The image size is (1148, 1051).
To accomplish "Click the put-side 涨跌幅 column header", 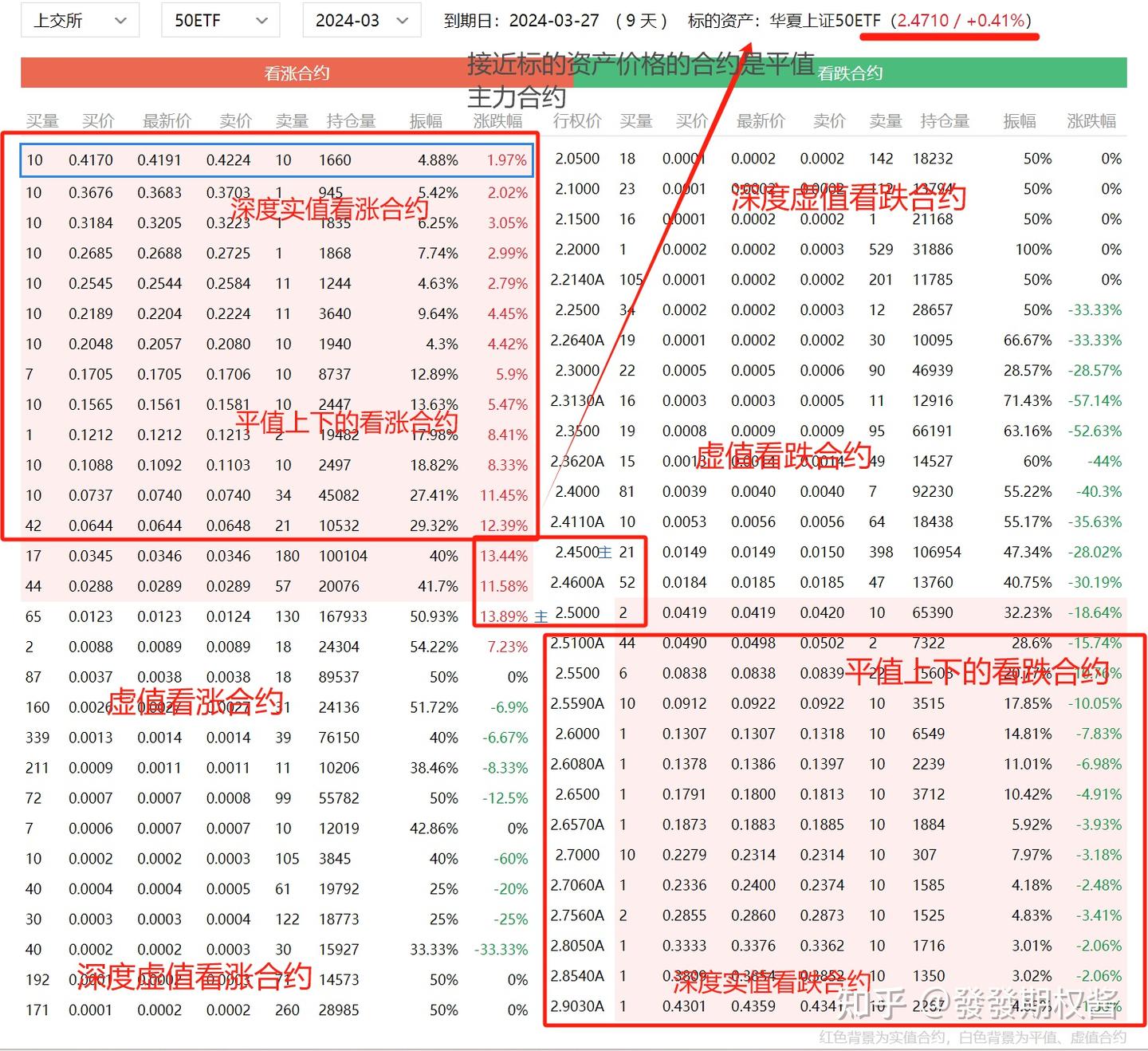I will click(1091, 121).
